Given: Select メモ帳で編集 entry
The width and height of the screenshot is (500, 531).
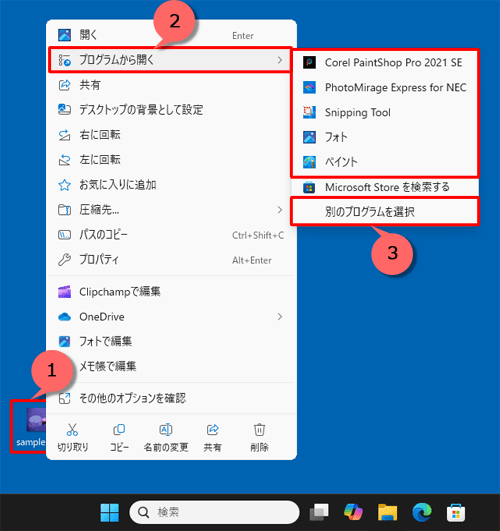Looking at the screenshot, I should coord(171,366).
